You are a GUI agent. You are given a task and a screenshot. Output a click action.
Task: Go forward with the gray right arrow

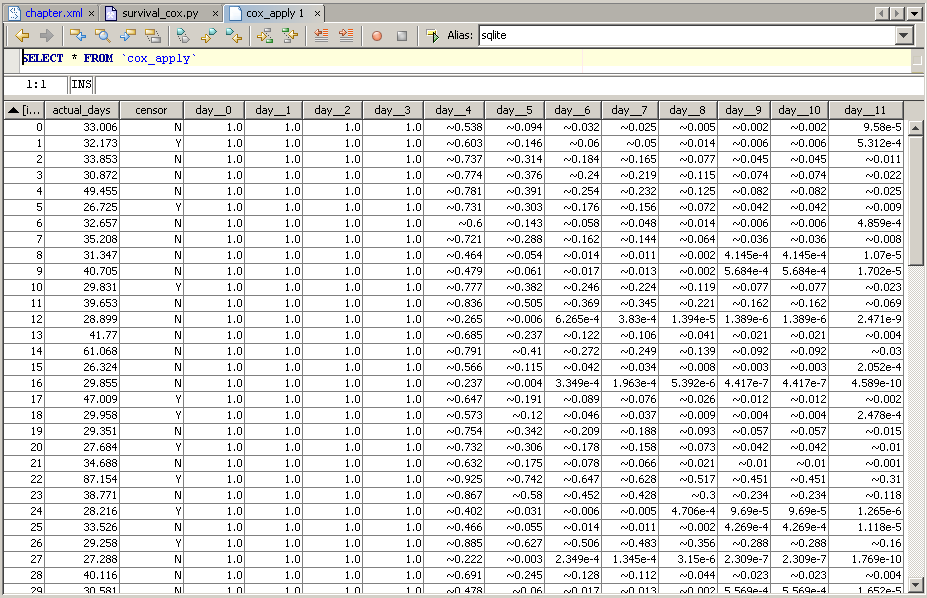(x=47, y=35)
